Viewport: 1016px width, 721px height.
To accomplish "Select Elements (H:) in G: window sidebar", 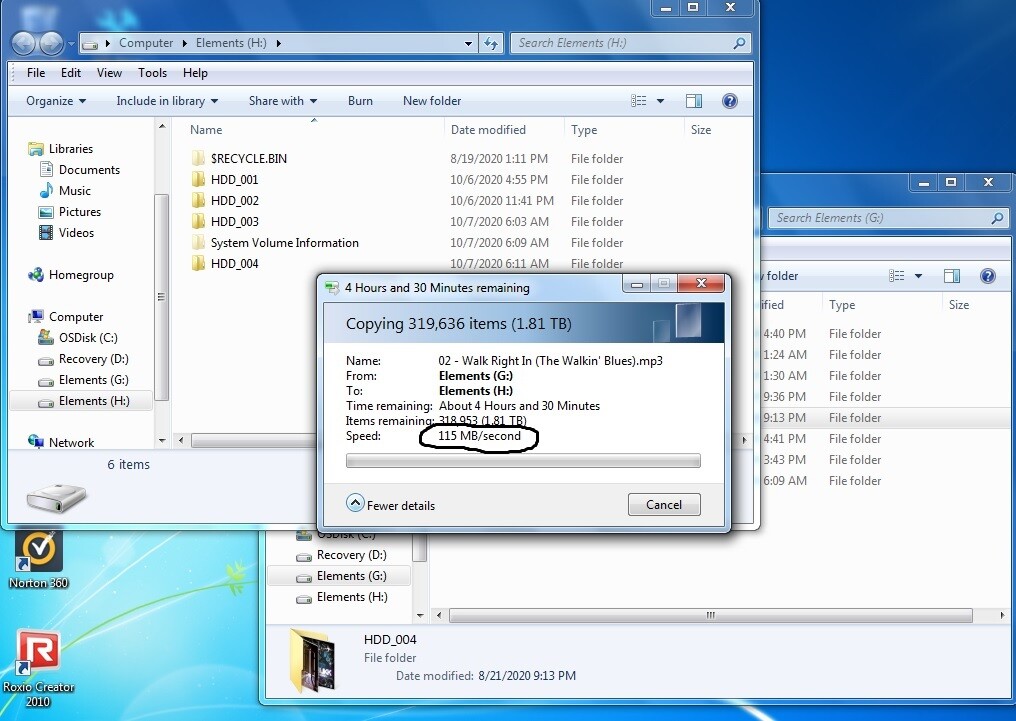I will [341, 597].
